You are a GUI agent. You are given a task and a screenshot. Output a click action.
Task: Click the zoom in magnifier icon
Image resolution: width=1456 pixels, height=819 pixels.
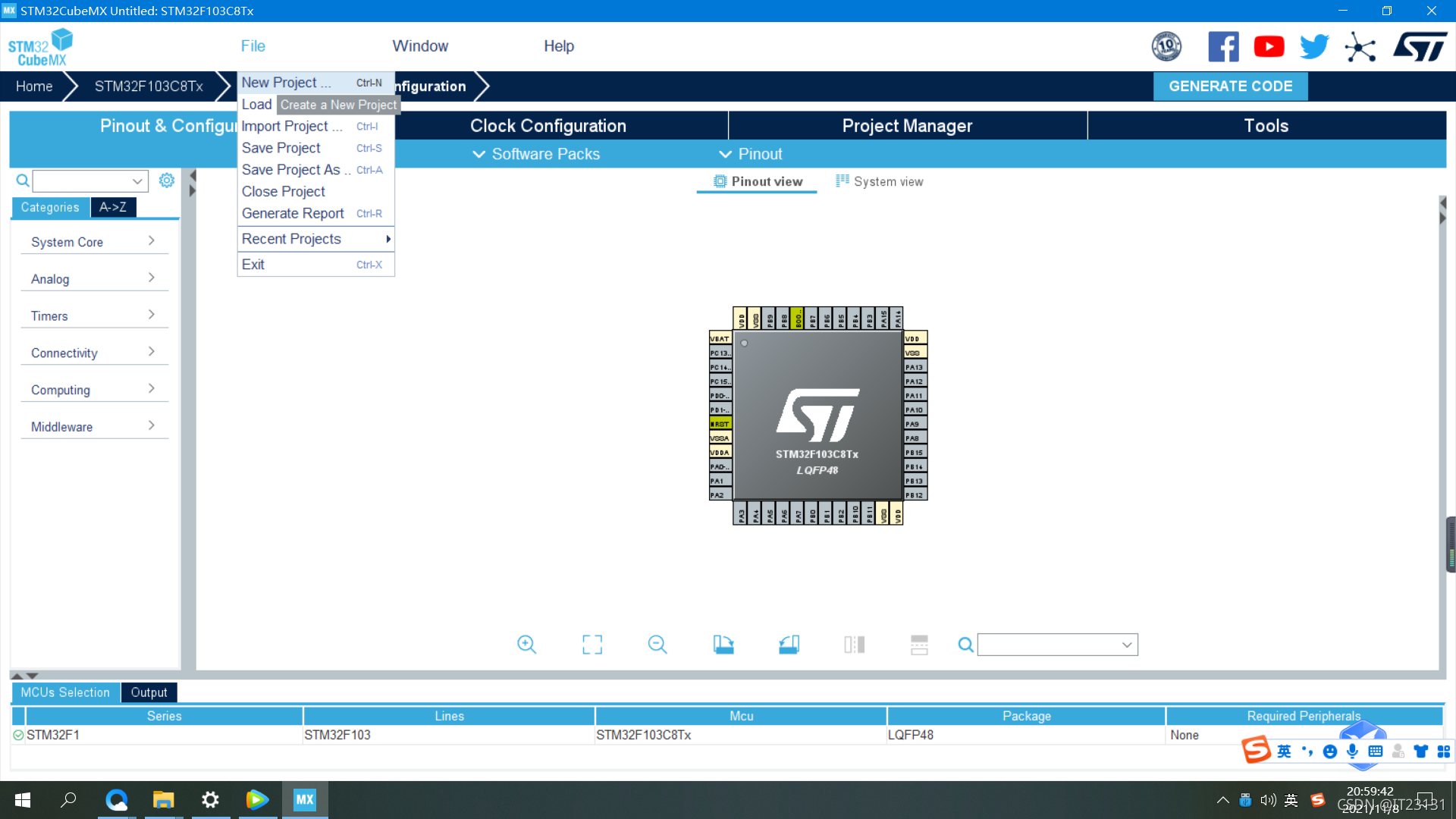pyautogui.click(x=526, y=645)
